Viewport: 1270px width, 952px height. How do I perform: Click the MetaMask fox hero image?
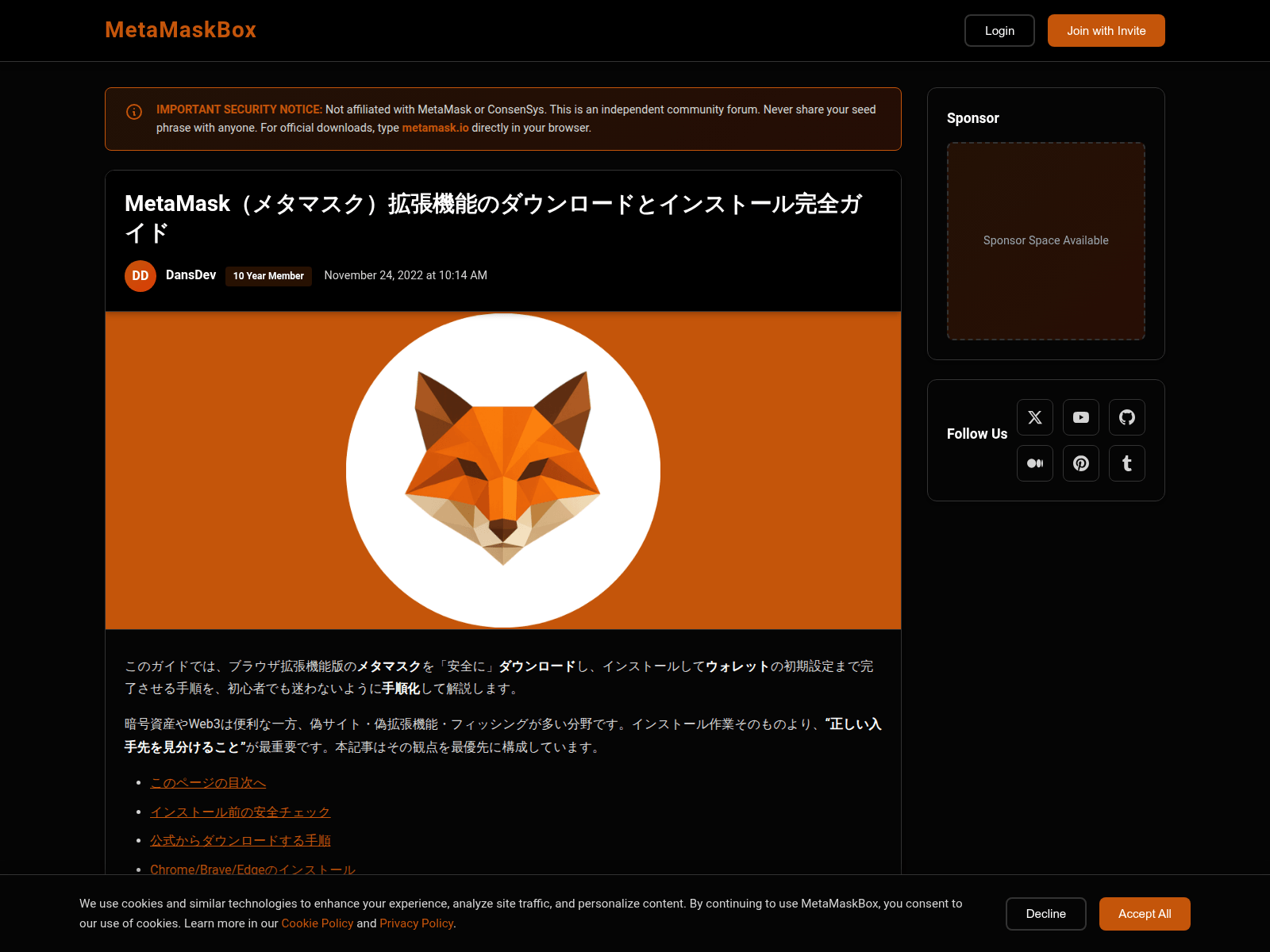point(503,470)
